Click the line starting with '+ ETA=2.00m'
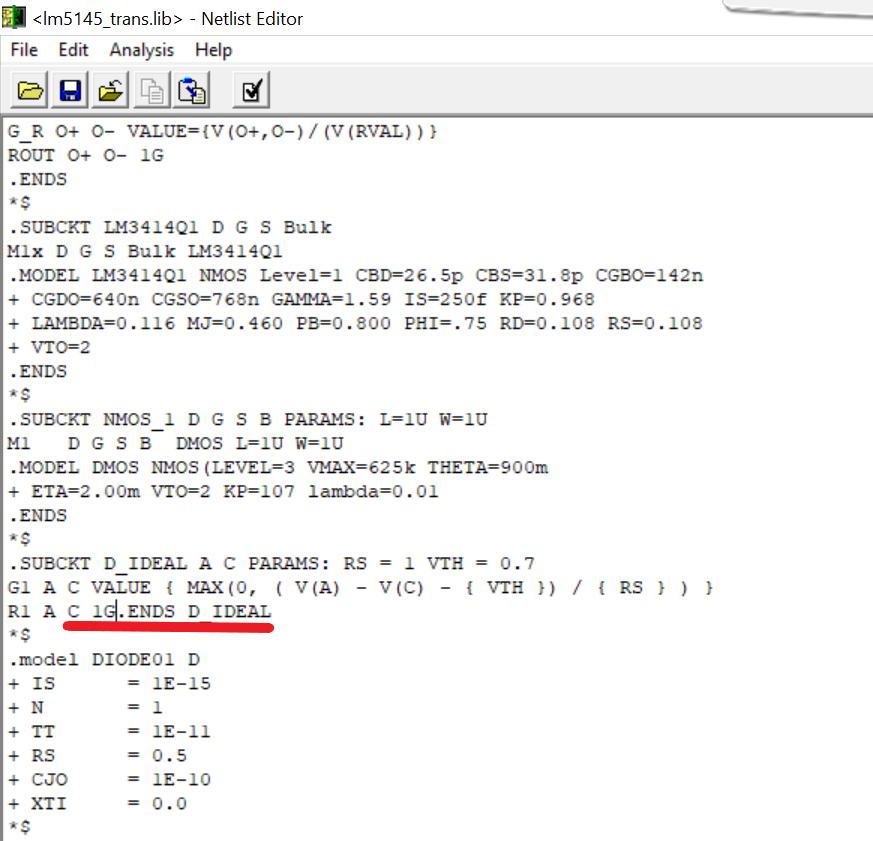The image size is (873, 841). (x=223, y=491)
